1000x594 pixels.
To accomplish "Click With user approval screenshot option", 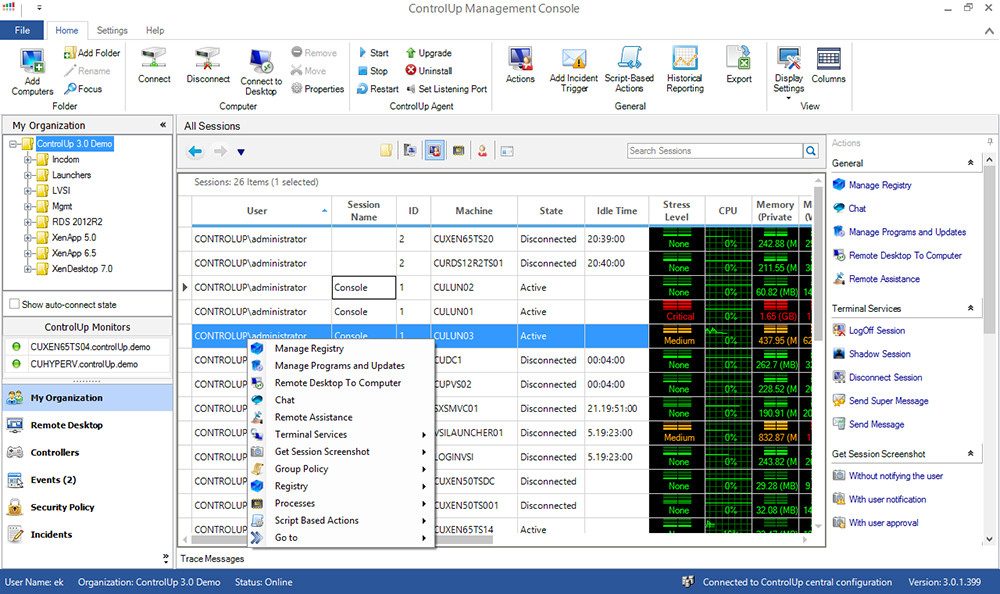I will tap(883, 523).
